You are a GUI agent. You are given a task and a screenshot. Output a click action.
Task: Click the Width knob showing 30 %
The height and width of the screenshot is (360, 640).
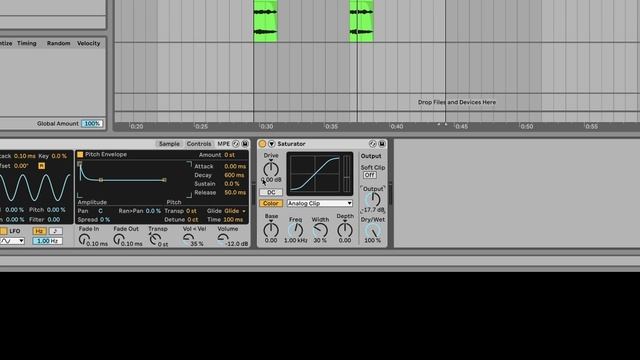(320, 231)
